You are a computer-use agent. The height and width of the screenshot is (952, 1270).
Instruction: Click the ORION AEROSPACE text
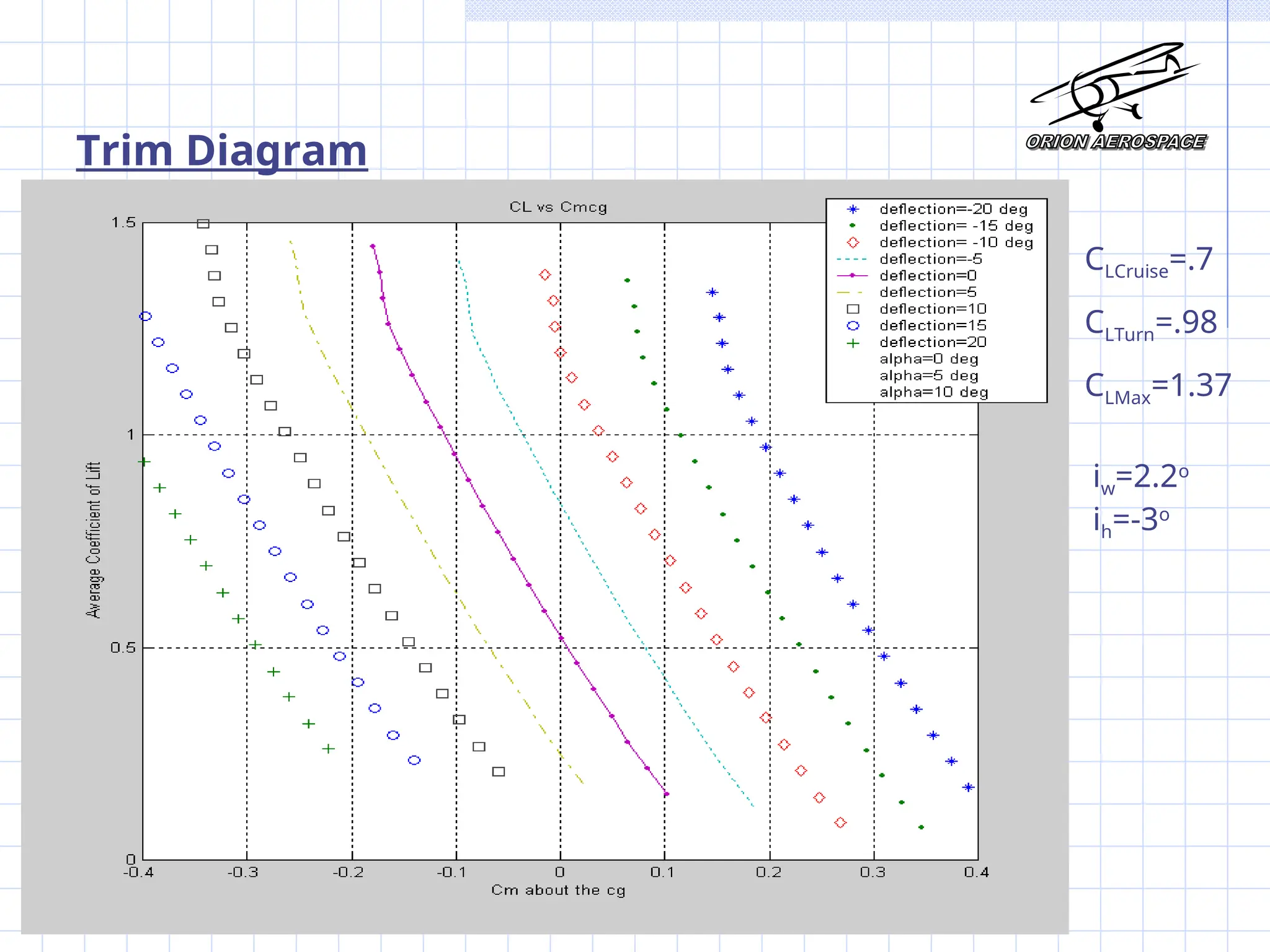click(x=1115, y=142)
